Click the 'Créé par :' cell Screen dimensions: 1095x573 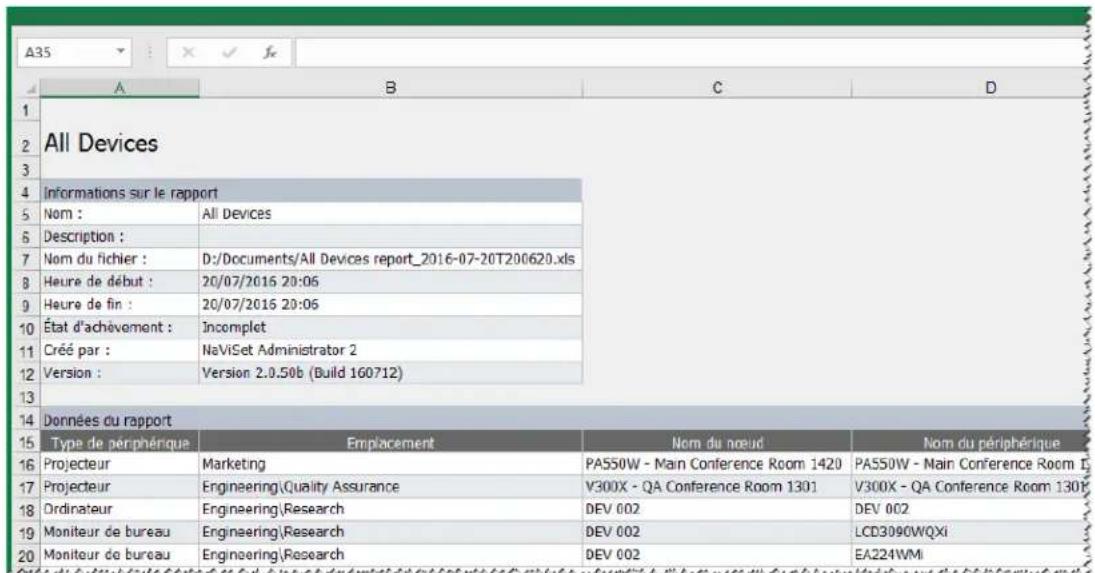[119, 350]
